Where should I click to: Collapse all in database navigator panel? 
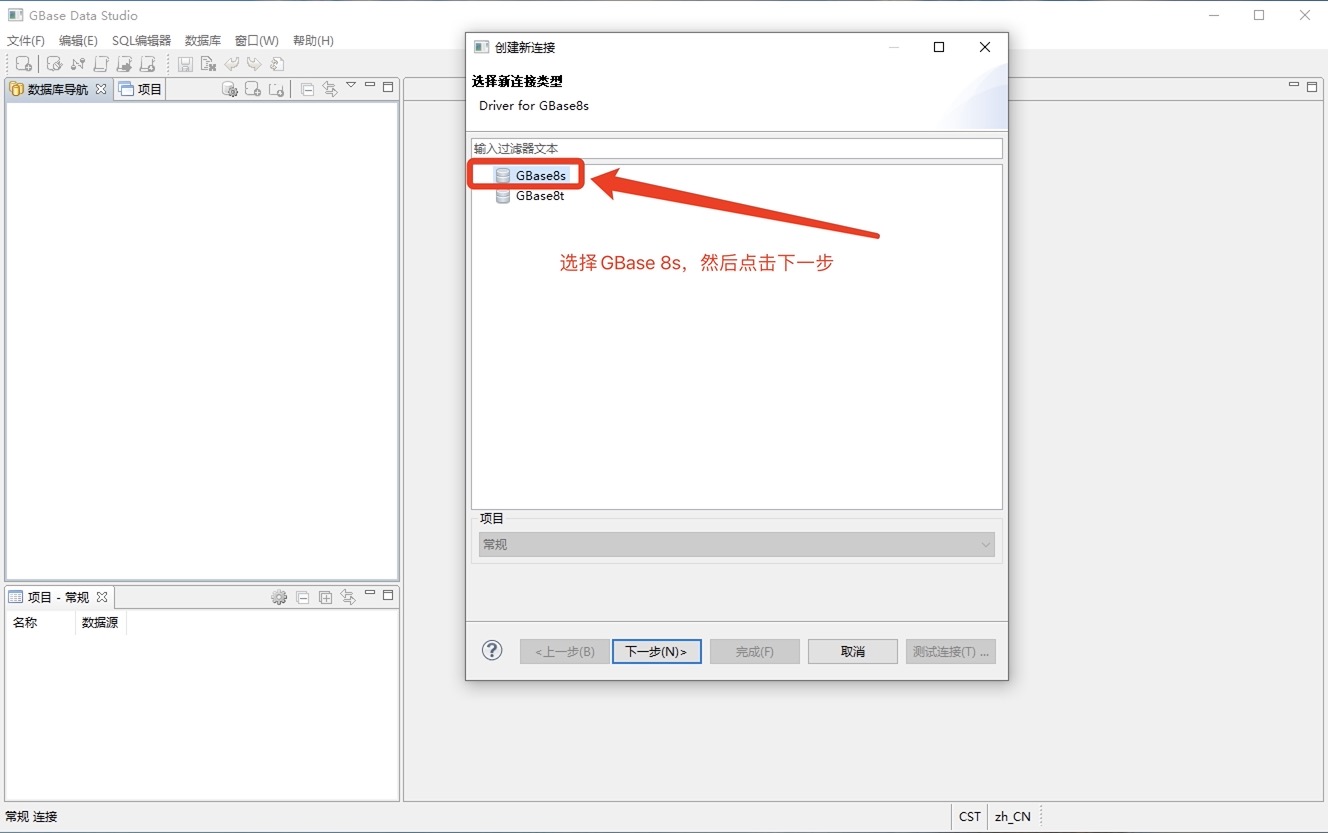tap(307, 89)
